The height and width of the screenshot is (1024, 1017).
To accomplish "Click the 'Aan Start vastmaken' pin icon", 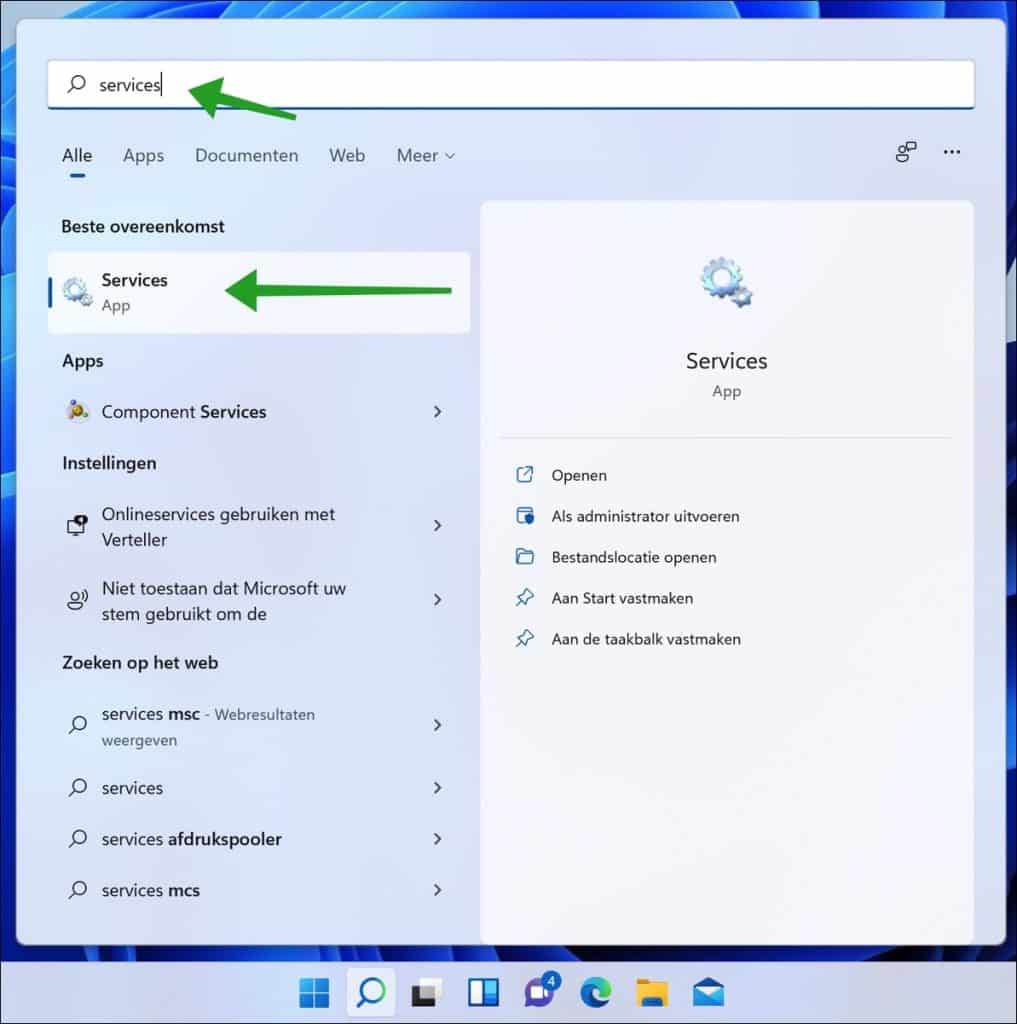I will 527,598.
